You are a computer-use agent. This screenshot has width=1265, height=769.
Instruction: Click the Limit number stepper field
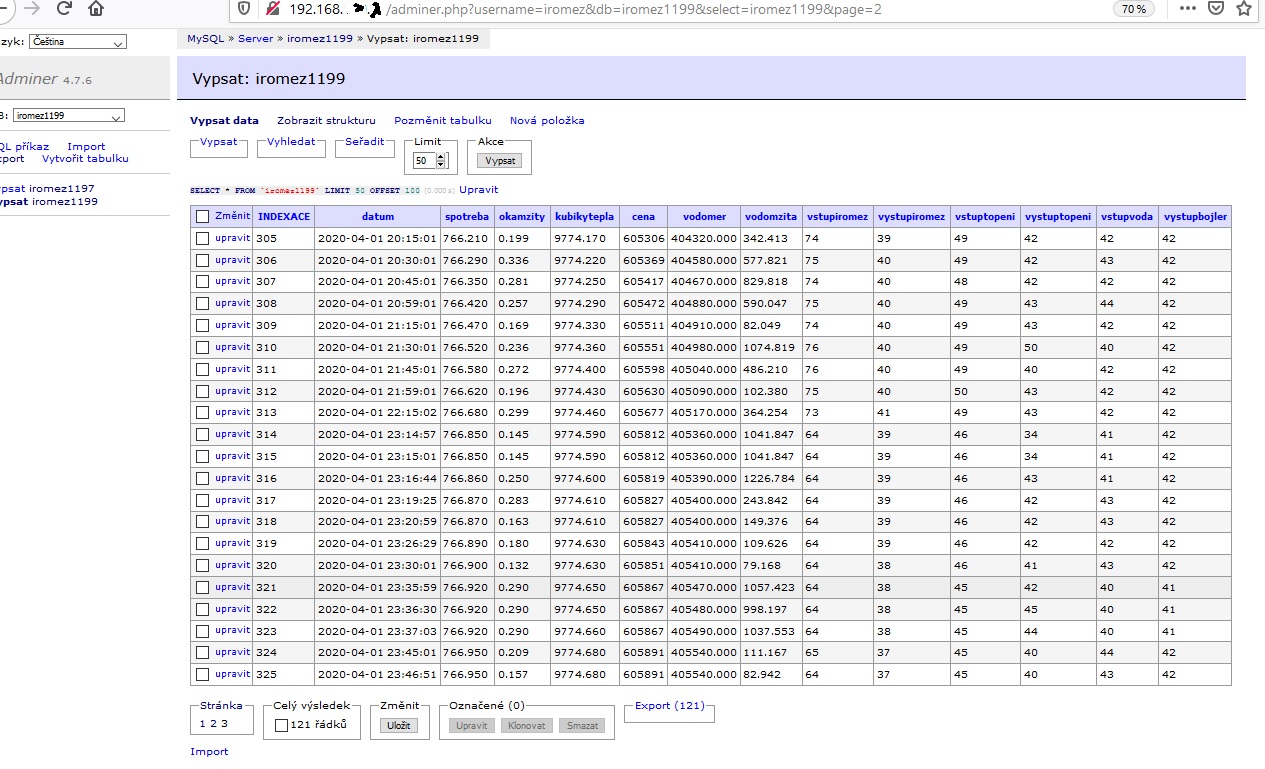coord(425,160)
